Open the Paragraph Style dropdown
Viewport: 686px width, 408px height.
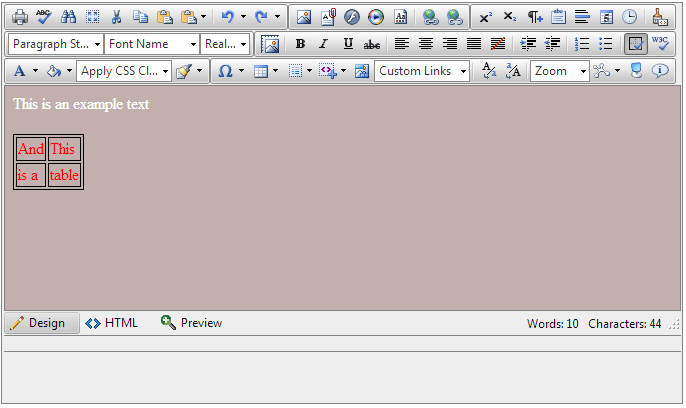(56, 44)
